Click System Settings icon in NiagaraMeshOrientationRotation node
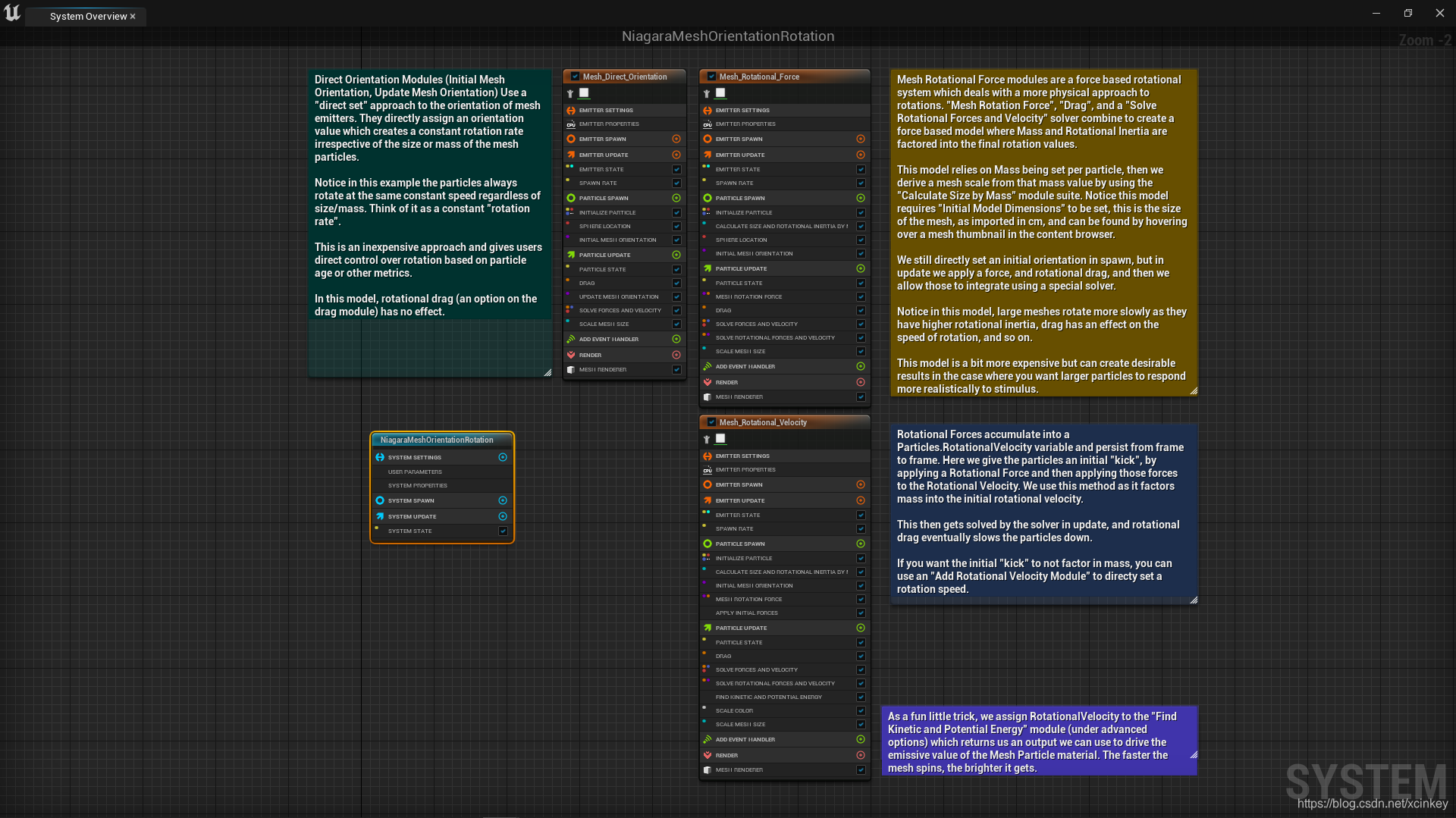The image size is (1456, 818). click(380, 458)
